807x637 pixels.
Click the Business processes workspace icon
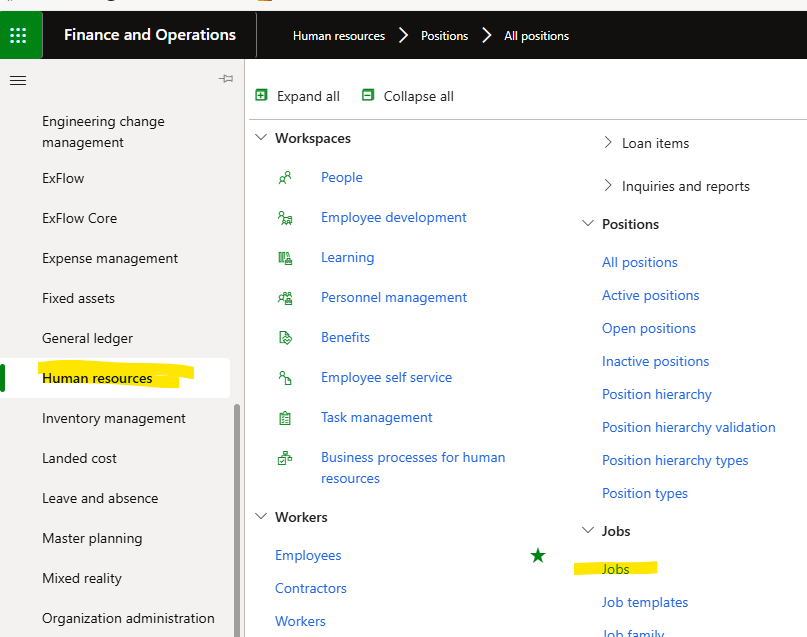pos(285,458)
